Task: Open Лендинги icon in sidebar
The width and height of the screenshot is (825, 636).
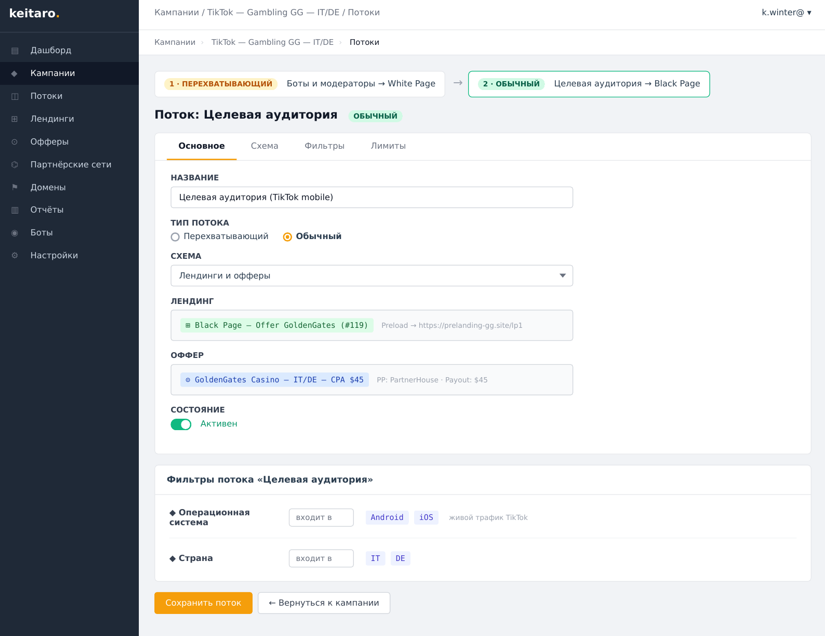Action: (15, 119)
